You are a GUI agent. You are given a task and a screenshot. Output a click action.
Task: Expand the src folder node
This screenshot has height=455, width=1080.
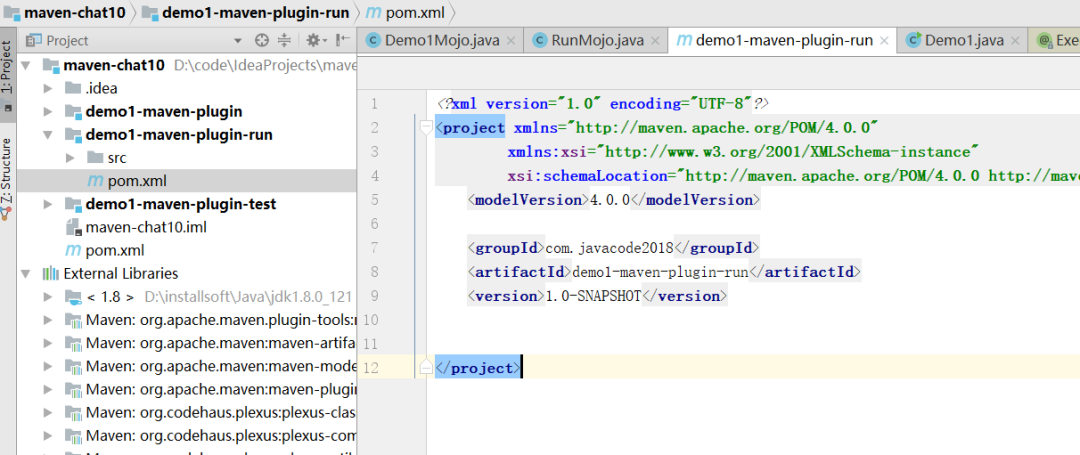click(x=70, y=158)
